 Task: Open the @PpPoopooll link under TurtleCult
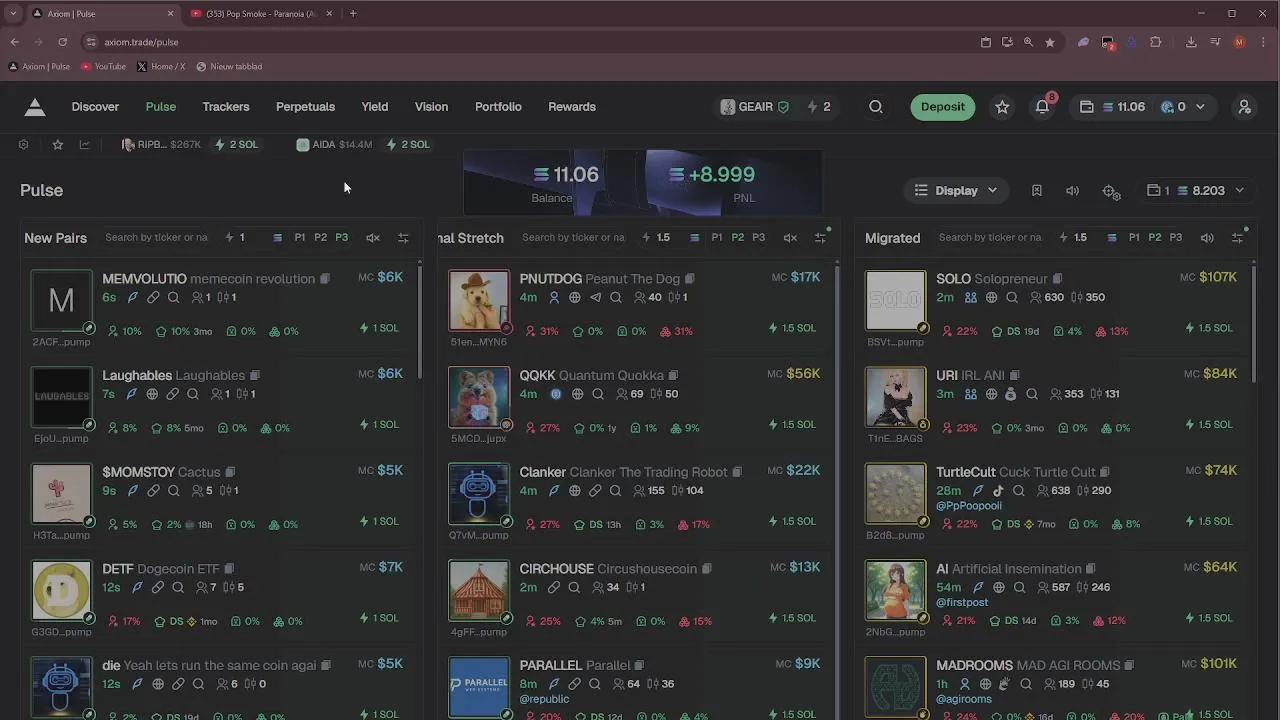click(x=969, y=506)
